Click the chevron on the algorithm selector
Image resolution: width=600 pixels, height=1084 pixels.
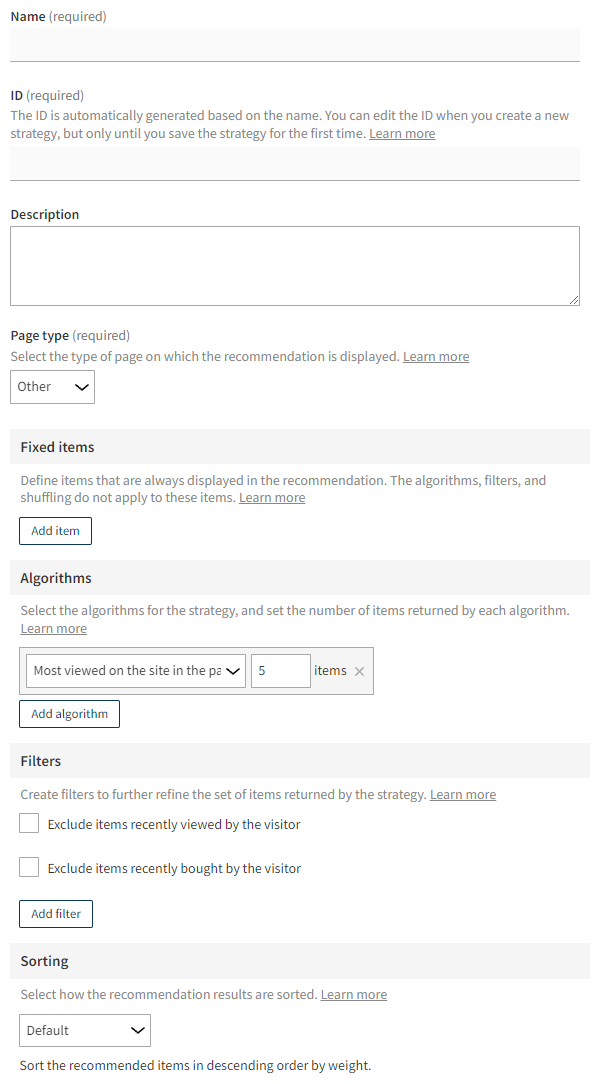234,671
